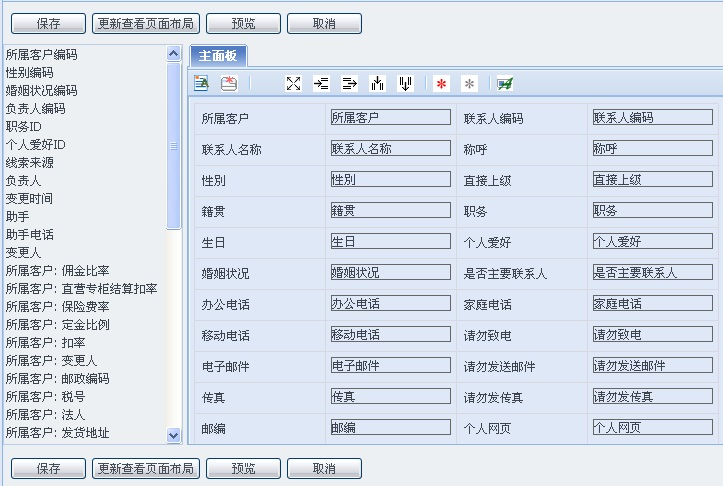Image resolution: width=723 pixels, height=486 pixels.
Task: Select 线索来源 in the left field list
Action: pos(30,163)
